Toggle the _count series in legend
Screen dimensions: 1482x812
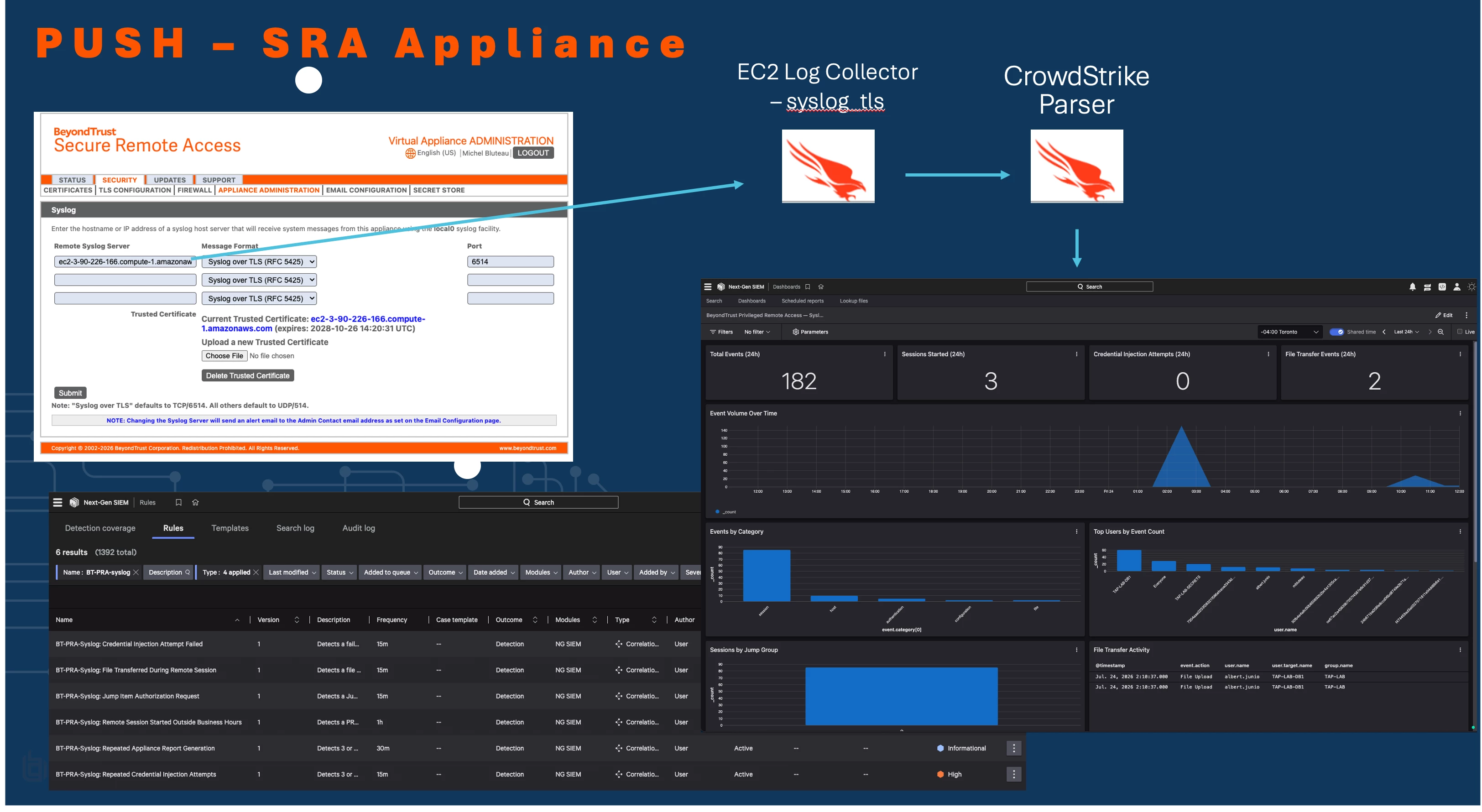[726, 512]
